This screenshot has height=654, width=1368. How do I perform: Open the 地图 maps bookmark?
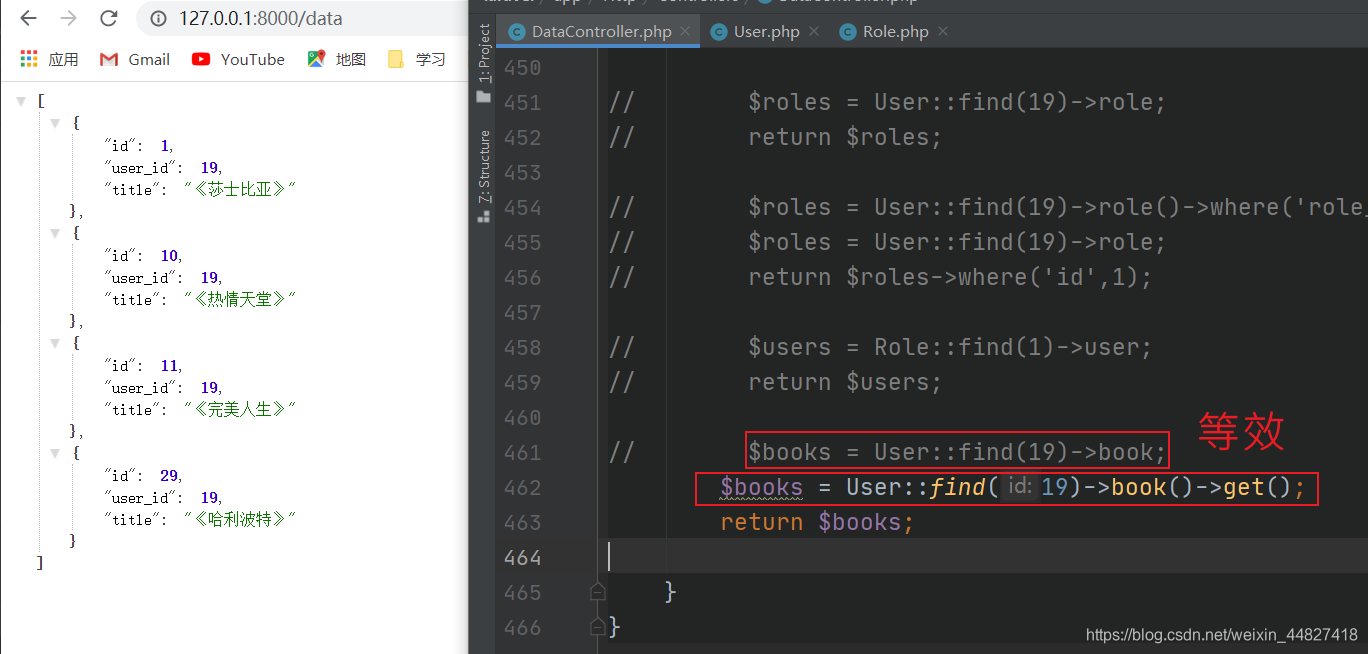tap(336, 59)
